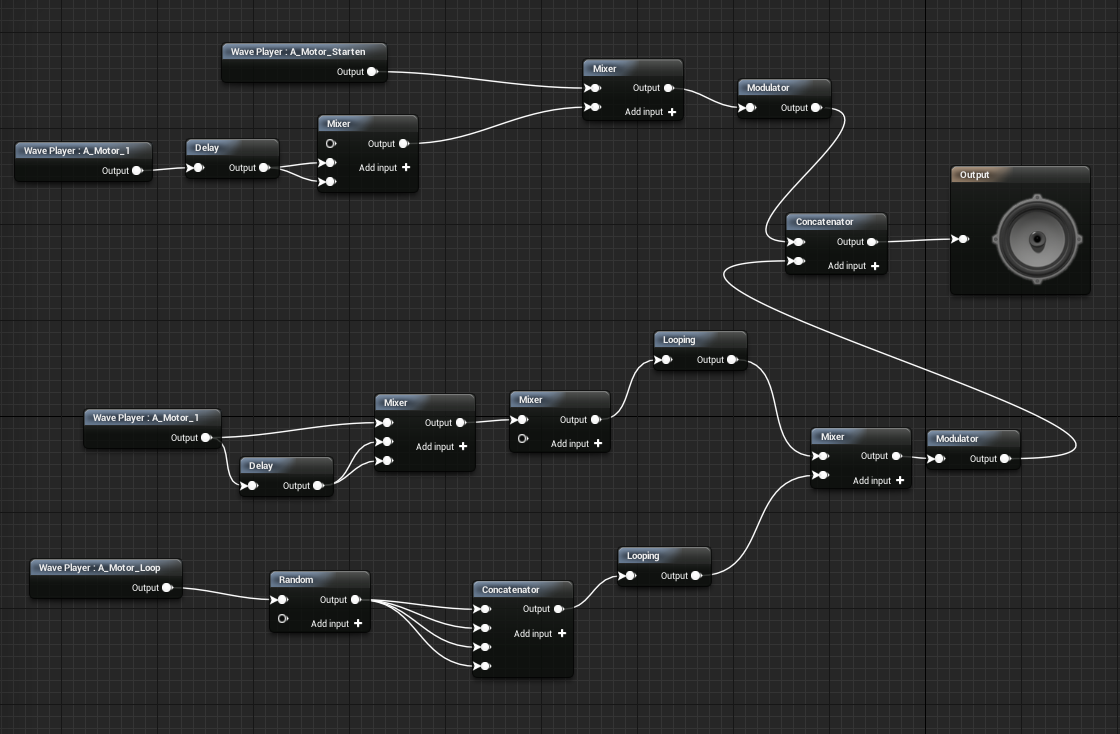Click the lower Looping node's input pin
The height and width of the screenshot is (734, 1120).
pos(629,575)
